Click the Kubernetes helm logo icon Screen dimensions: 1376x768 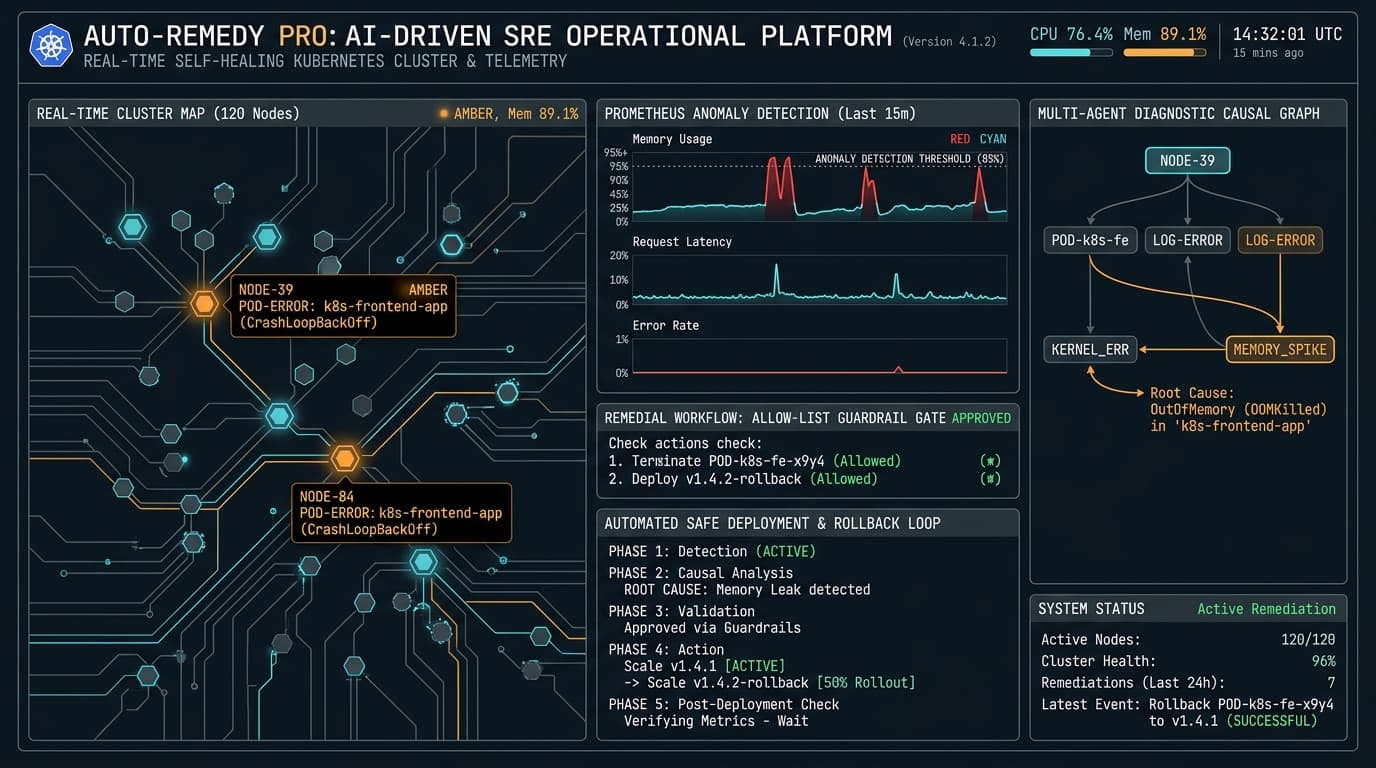pos(51,45)
